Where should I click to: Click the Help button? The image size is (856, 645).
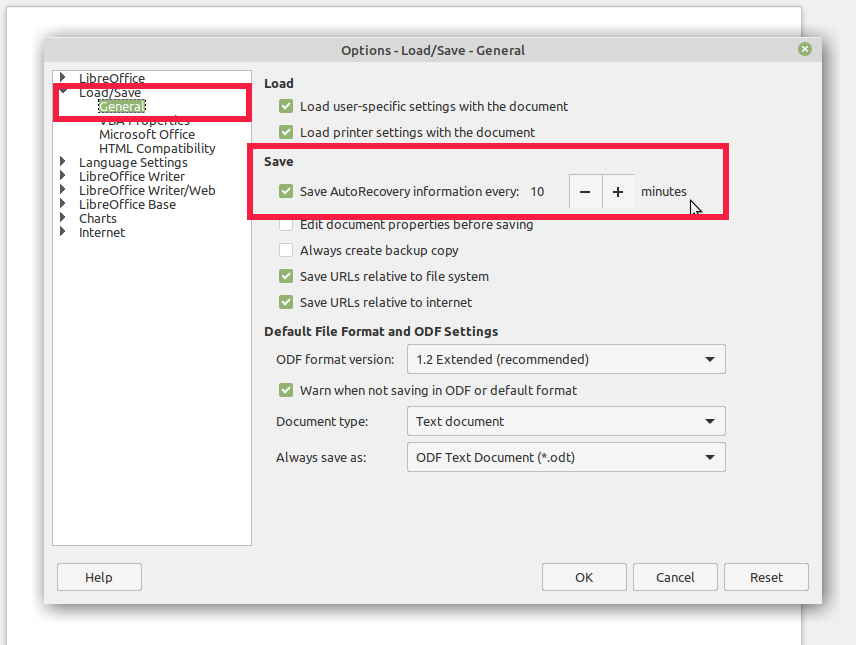coord(99,577)
